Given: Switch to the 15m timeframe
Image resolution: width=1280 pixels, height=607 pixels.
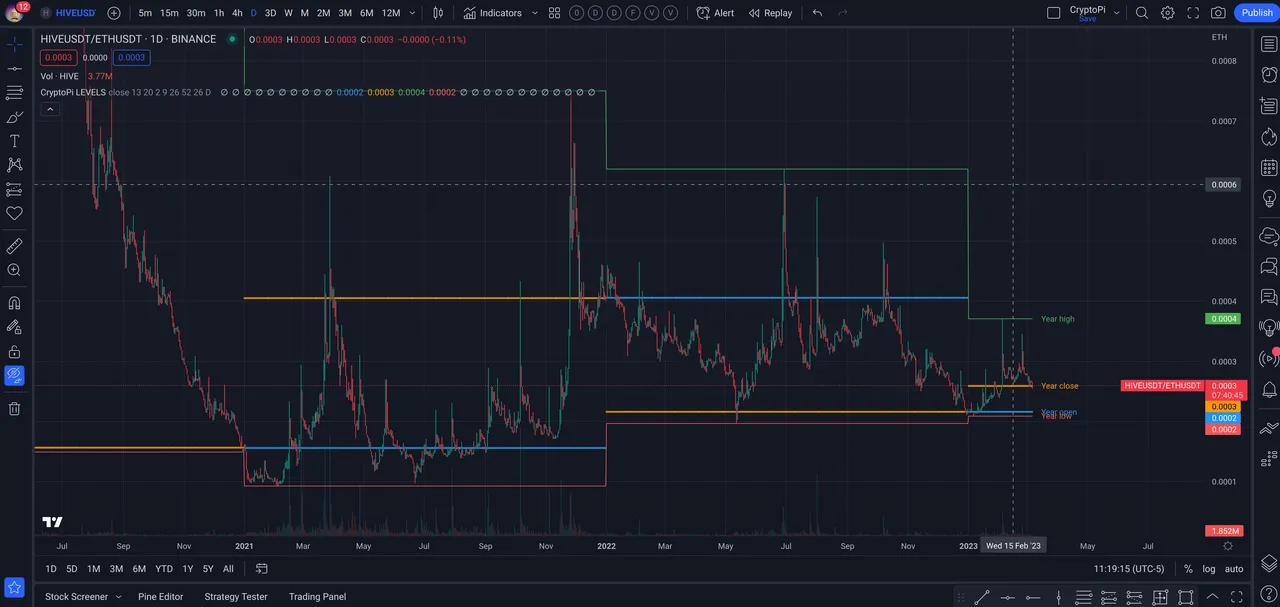Looking at the screenshot, I should [170, 13].
